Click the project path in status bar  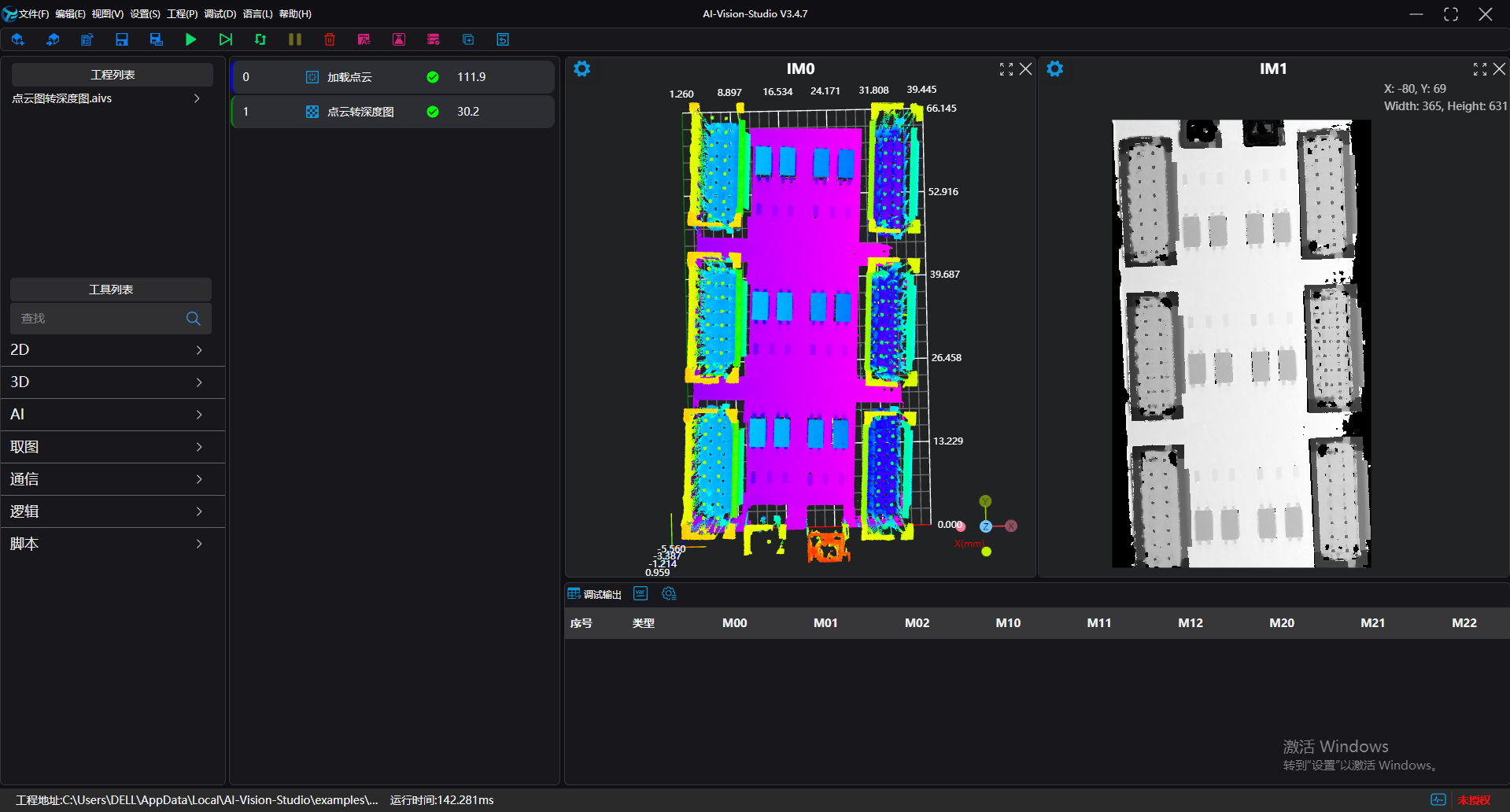coord(197,800)
